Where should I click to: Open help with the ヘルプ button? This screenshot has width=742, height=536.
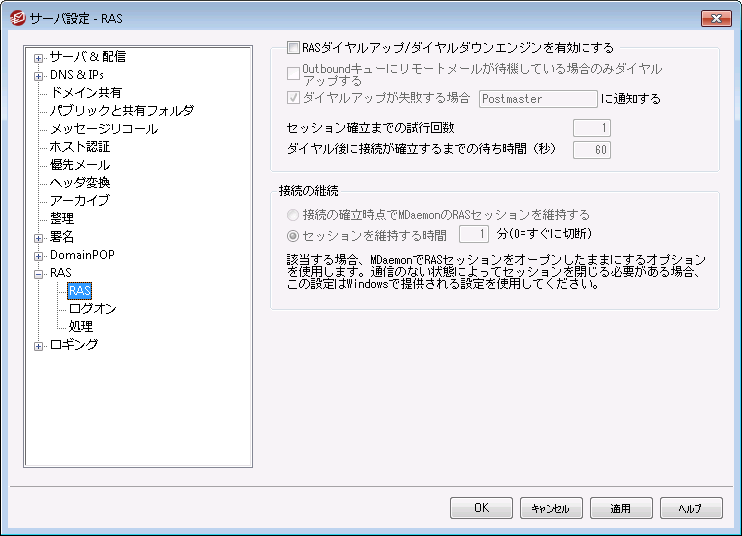[x=690, y=508]
